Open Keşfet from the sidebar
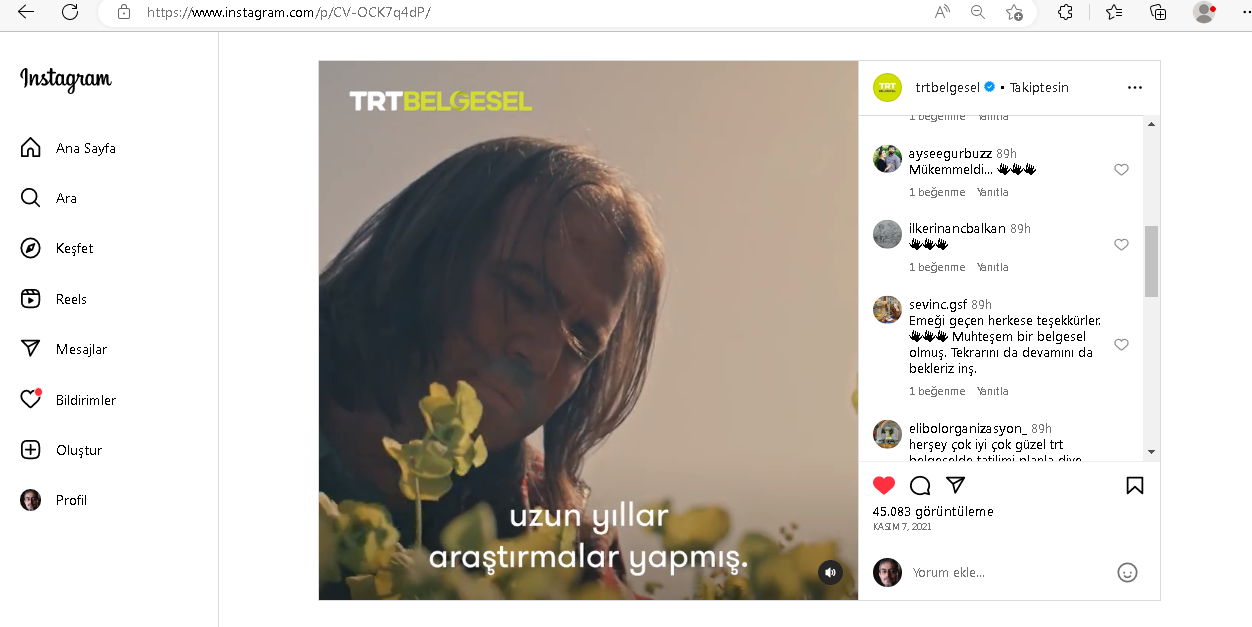Image resolution: width=1252 pixels, height=627 pixels. pos(57,248)
